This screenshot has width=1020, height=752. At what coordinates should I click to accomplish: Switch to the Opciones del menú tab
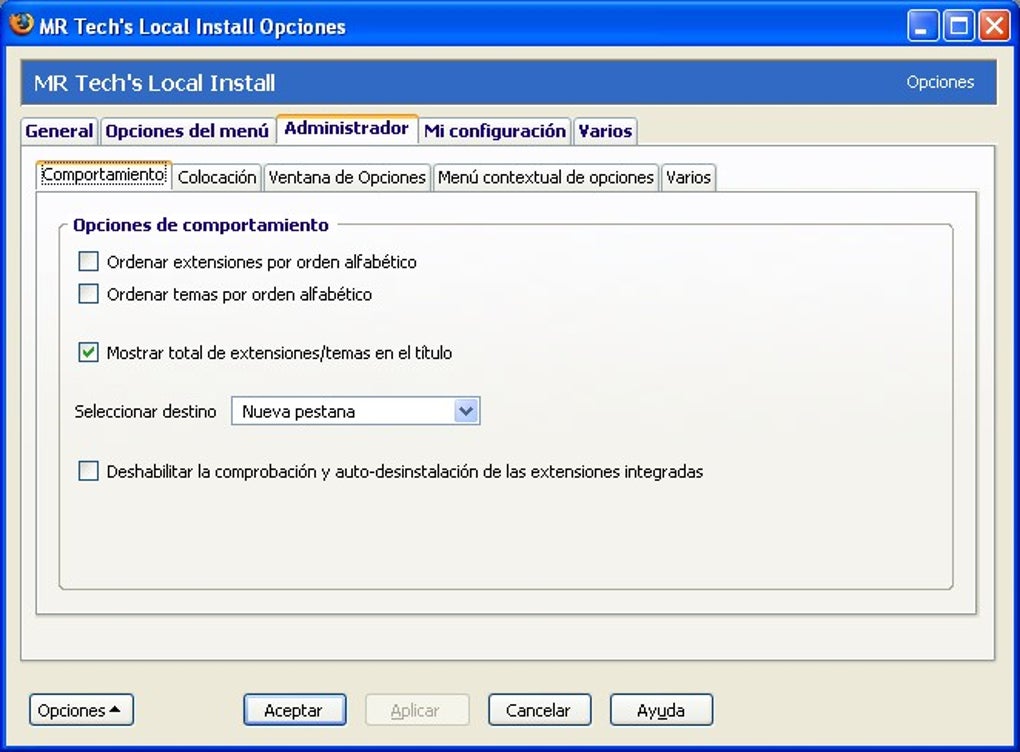coord(187,131)
